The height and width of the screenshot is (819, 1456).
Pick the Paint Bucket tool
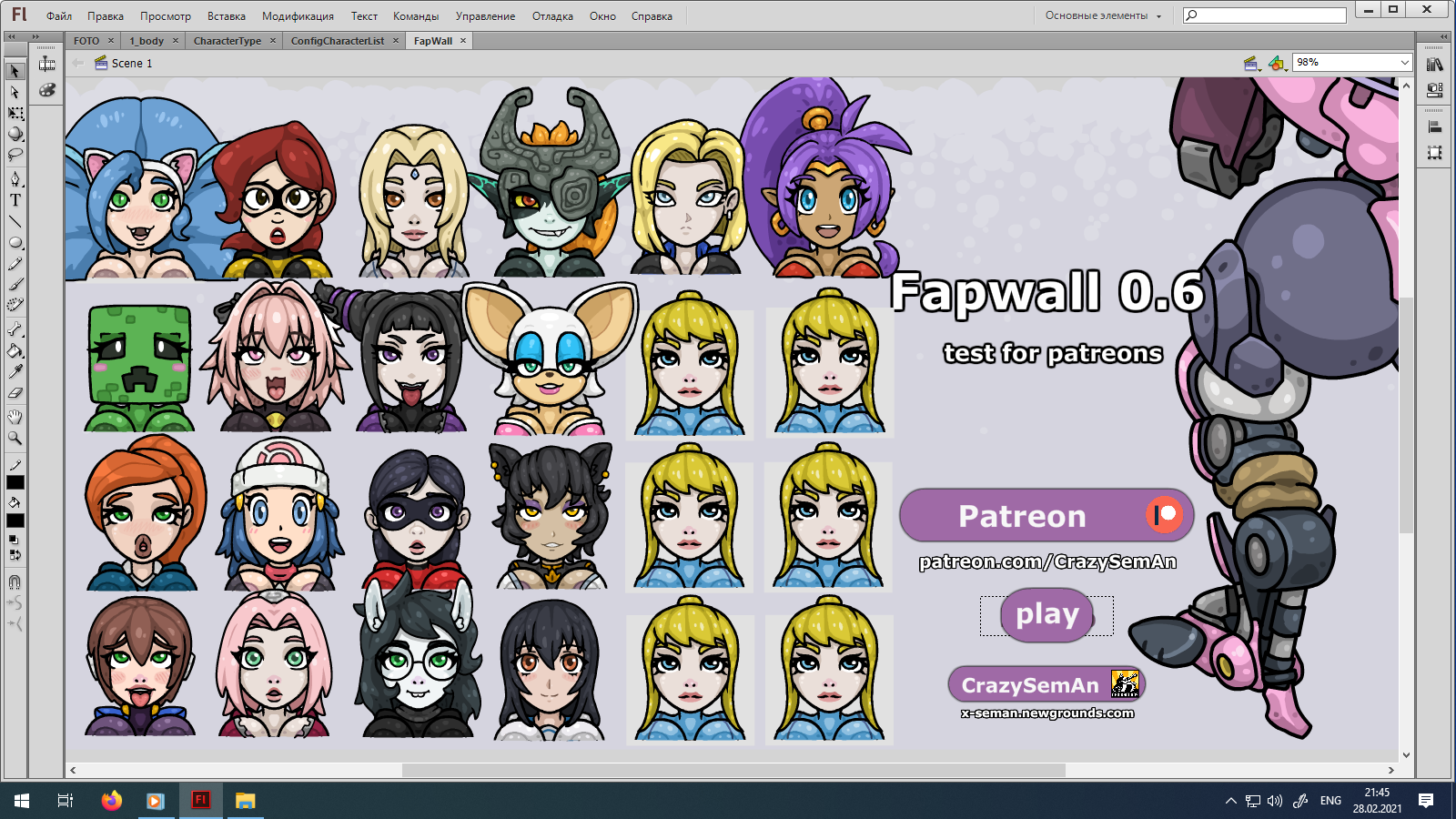pyautogui.click(x=15, y=350)
